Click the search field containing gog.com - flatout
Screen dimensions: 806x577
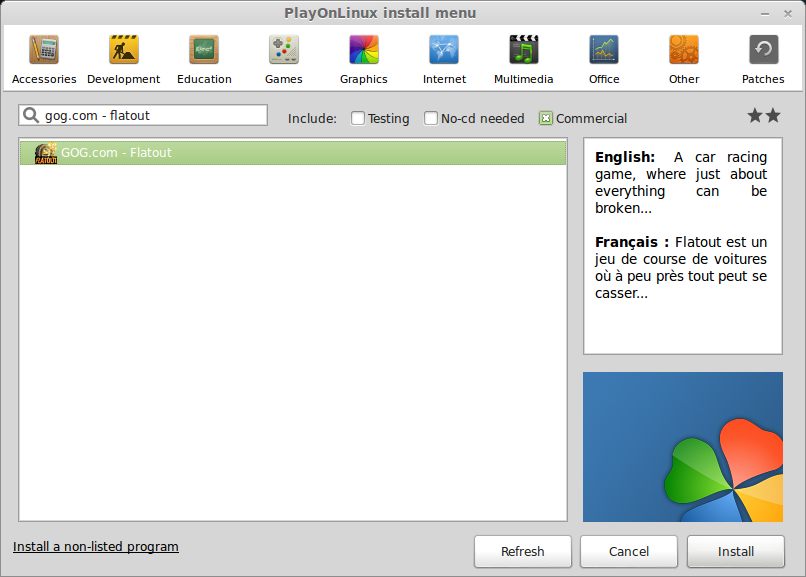[x=143, y=115]
